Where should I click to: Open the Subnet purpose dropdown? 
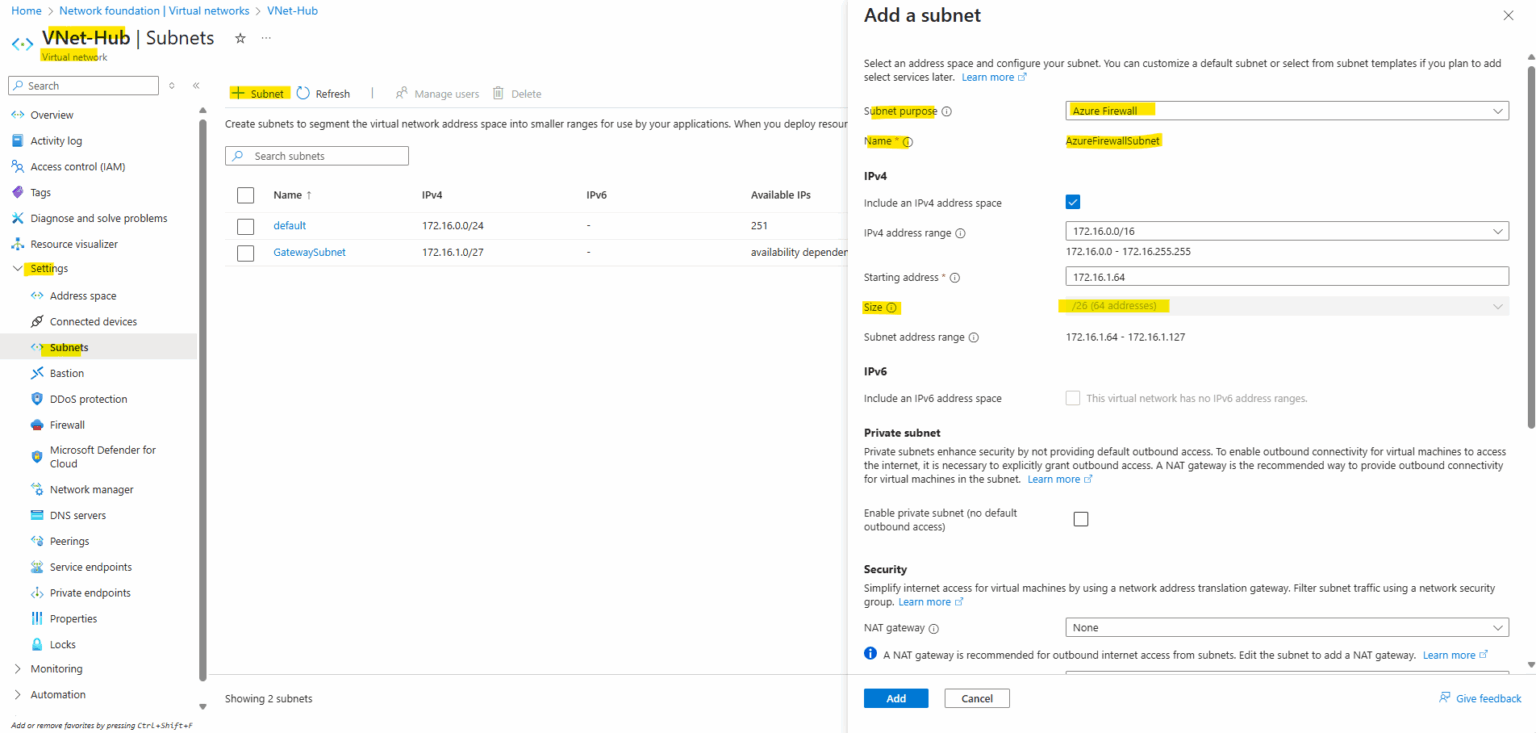tap(1287, 111)
